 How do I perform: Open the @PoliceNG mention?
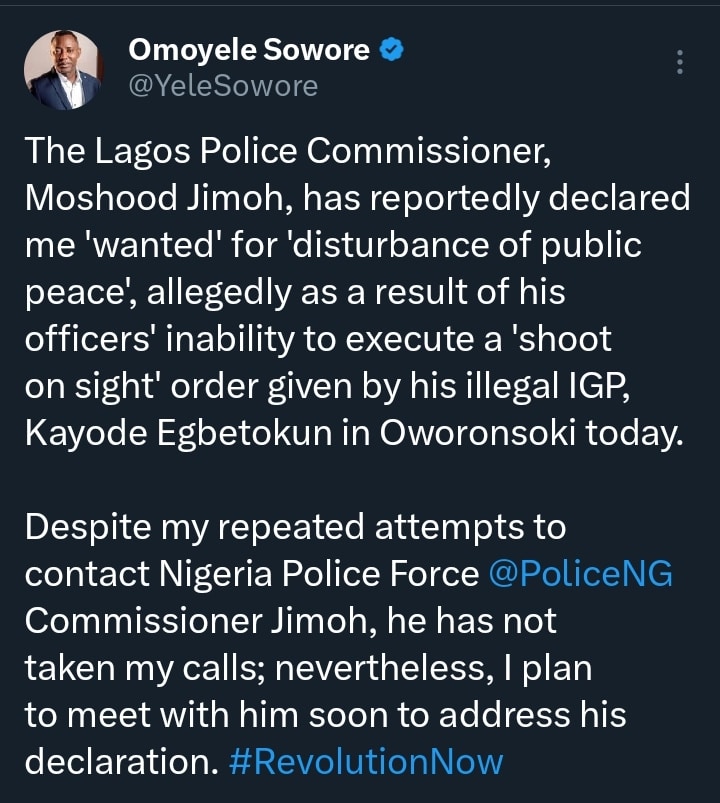click(x=581, y=574)
